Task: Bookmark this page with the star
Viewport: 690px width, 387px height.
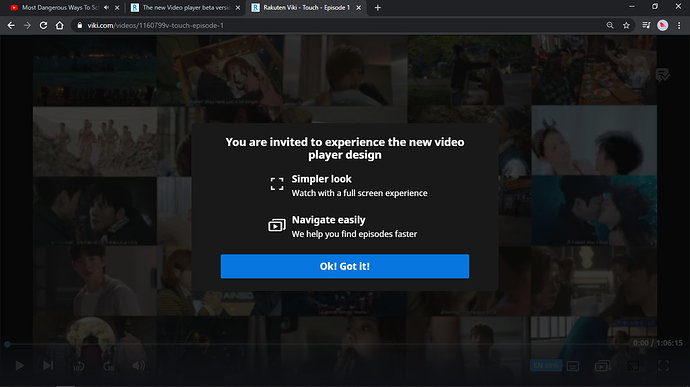Action: [626, 26]
